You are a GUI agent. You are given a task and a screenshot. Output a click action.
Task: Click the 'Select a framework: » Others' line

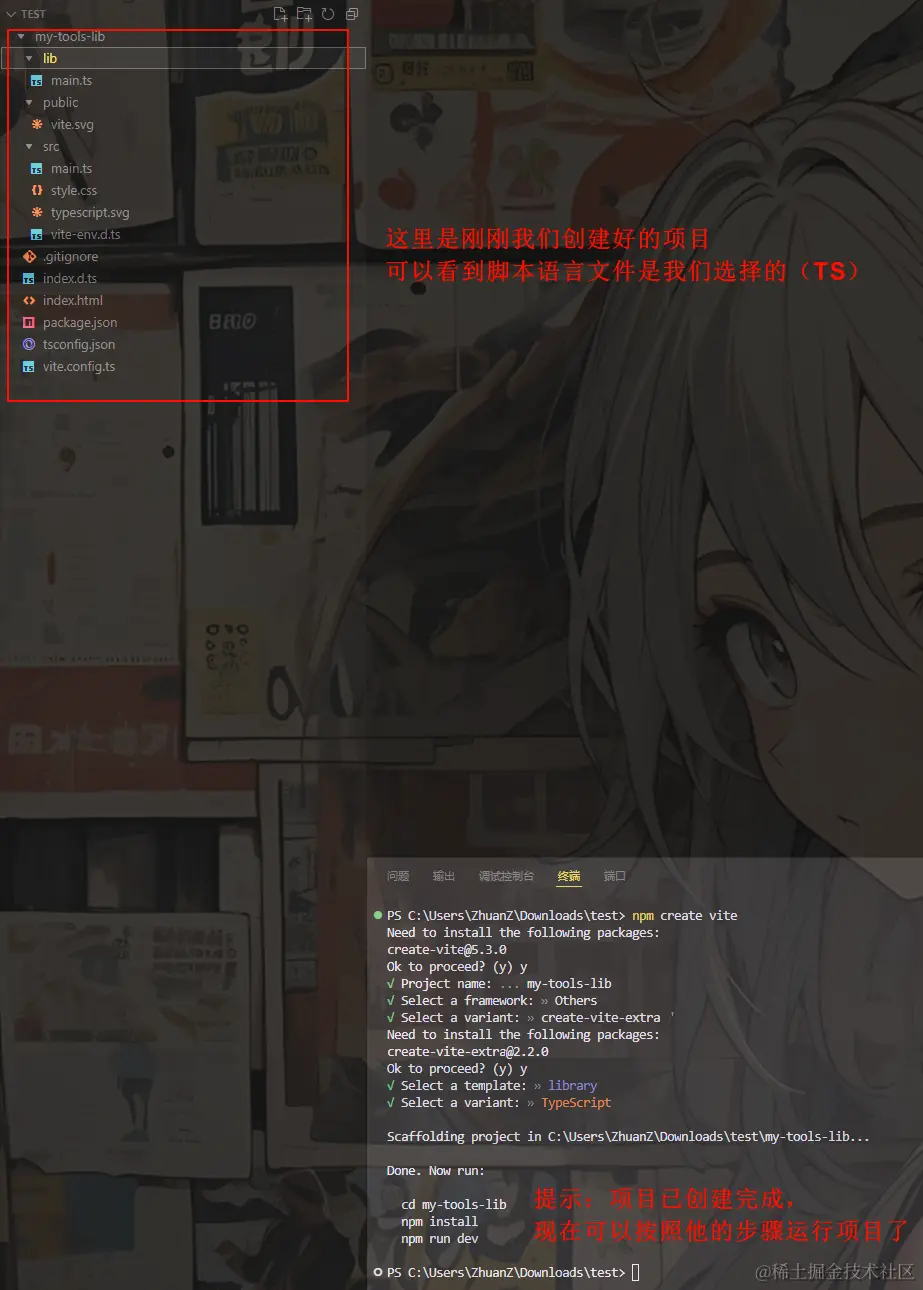click(492, 1001)
